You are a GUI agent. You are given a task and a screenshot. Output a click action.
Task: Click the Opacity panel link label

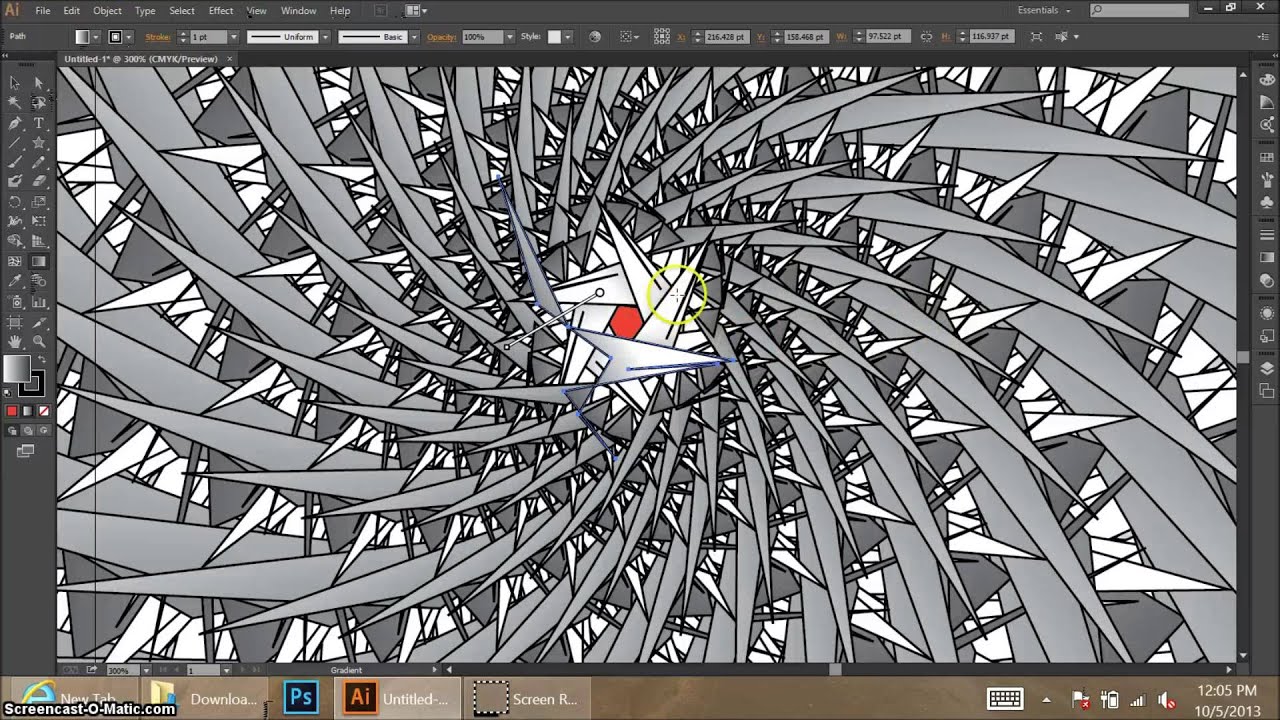pyautogui.click(x=441, y=37)
